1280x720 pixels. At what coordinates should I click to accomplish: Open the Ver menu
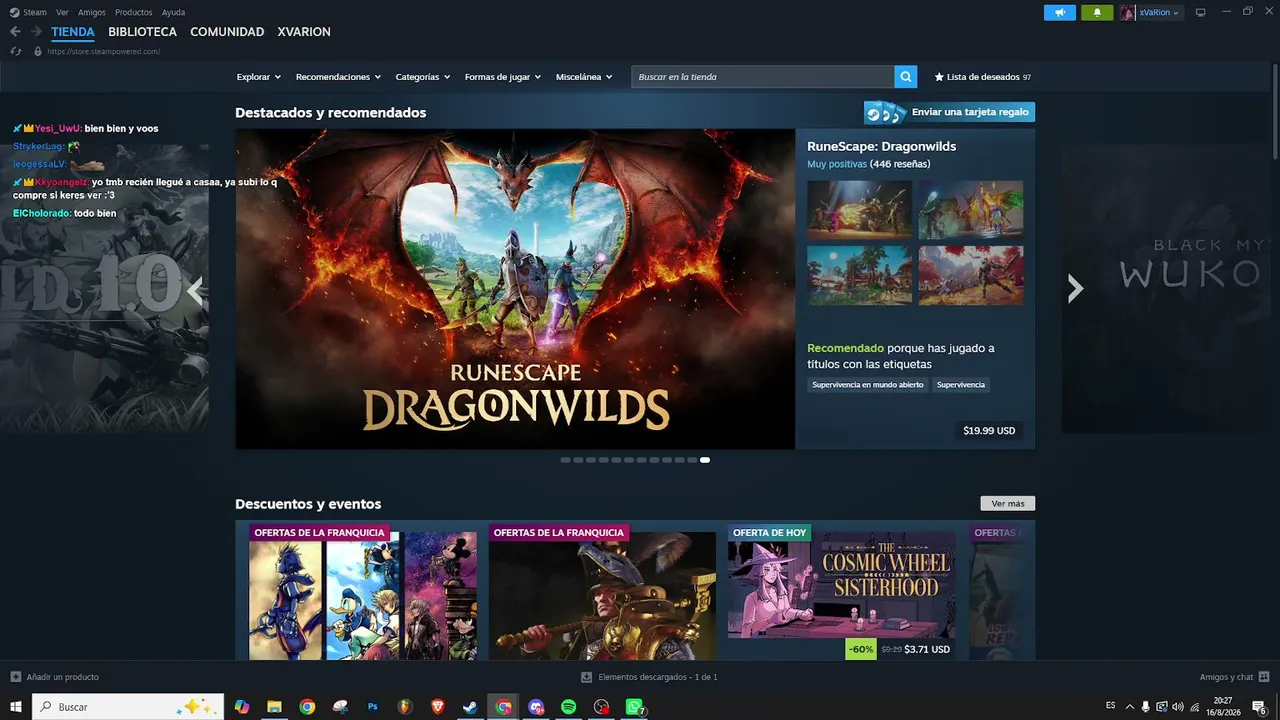[63, 12]
